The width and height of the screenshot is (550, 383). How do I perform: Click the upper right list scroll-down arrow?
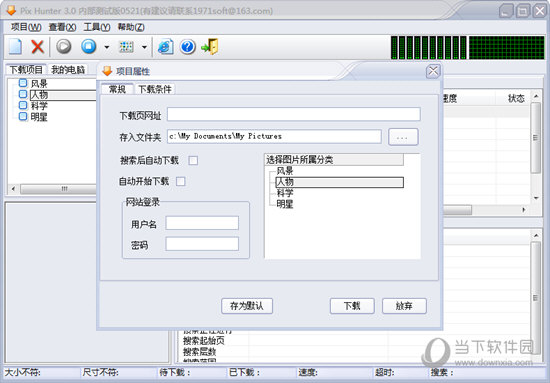[536, 198]
